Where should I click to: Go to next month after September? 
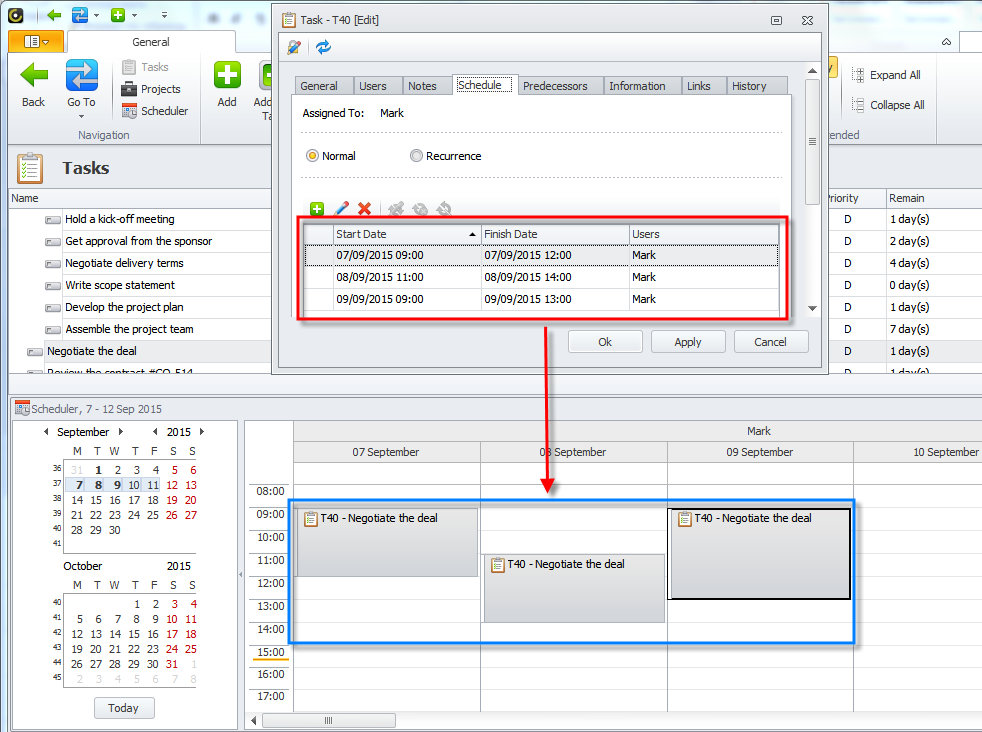pos(121,432)
